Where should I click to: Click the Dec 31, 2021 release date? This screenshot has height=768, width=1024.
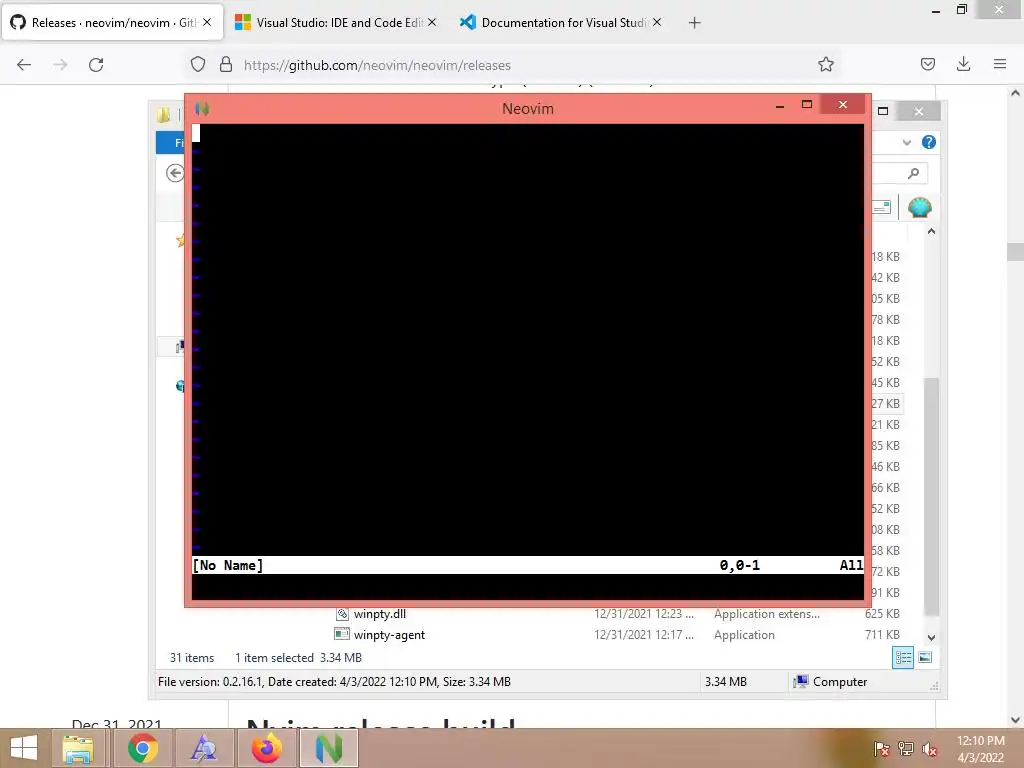[x=117, y=724]
